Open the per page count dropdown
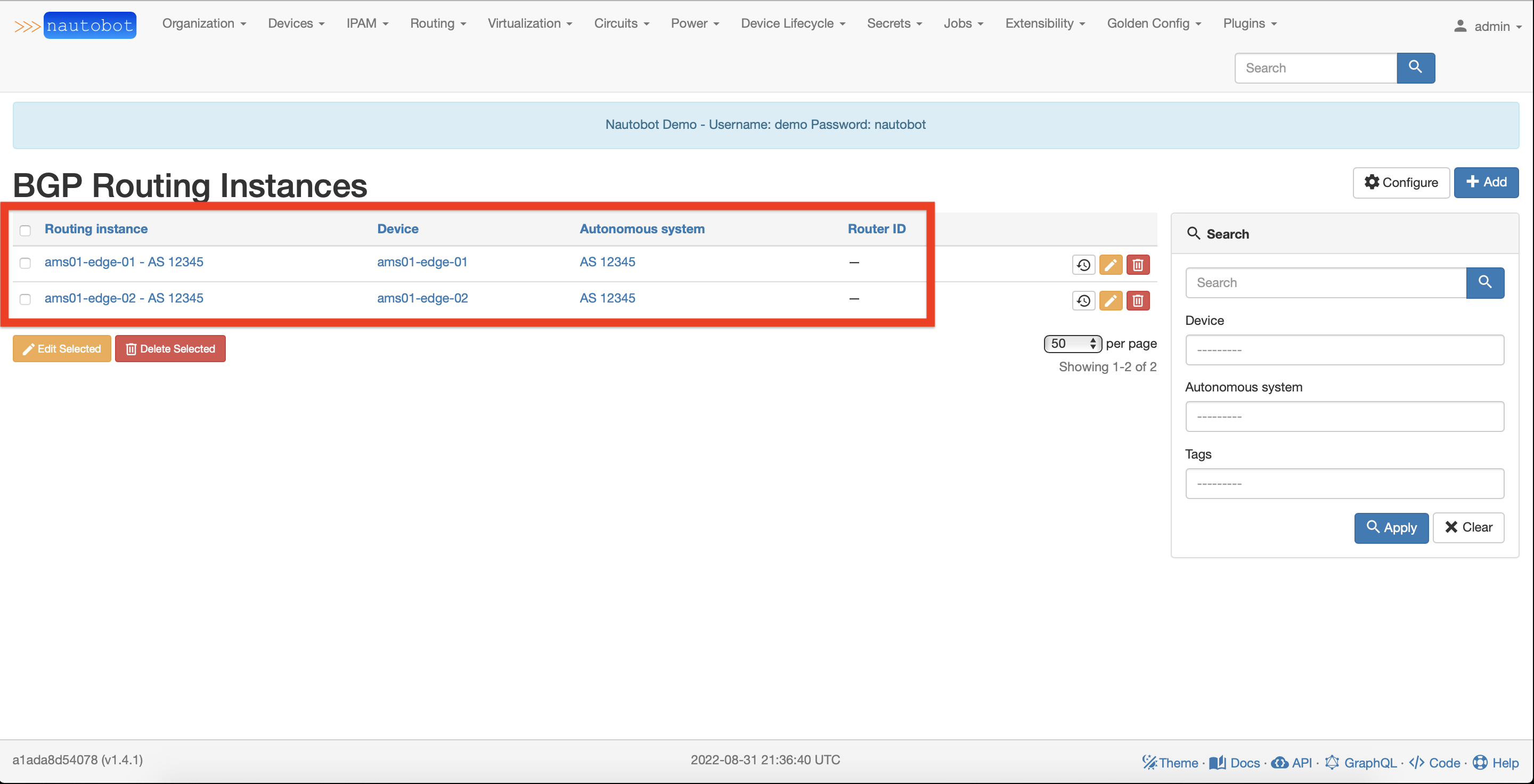The height and width of the screenshot is (784, 1534). [1073, 344]
